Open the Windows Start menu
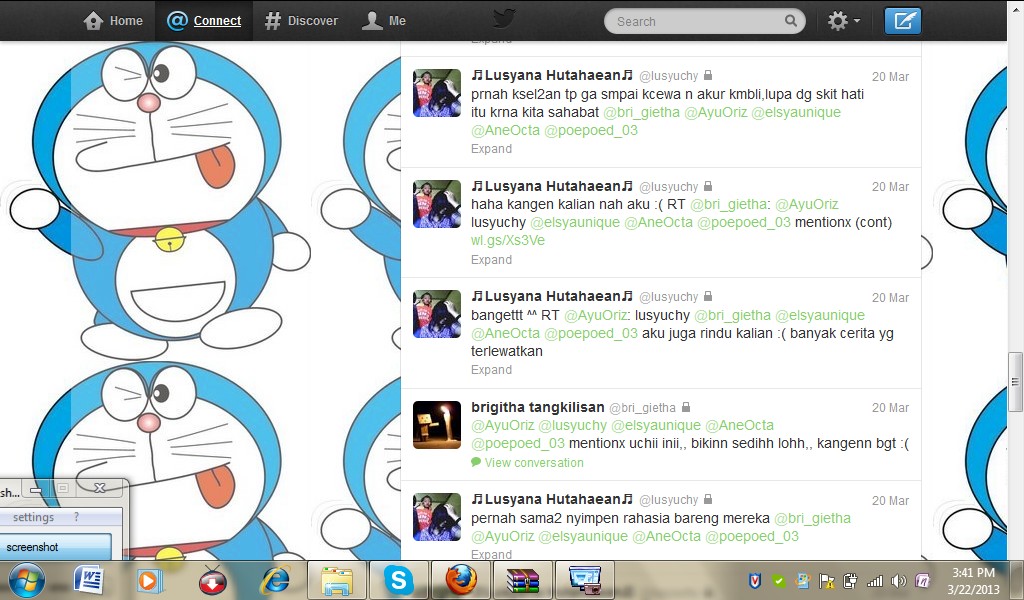Screen dimensions: 1024x600 click(25, 580)
